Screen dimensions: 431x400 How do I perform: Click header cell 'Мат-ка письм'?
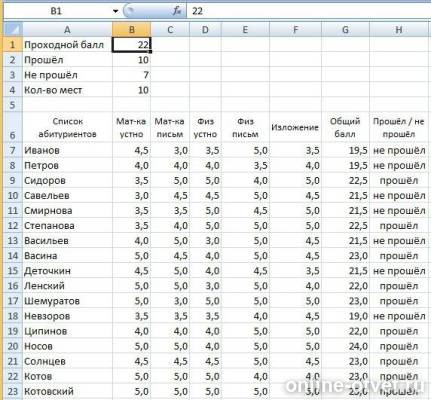(x=170, y=128)
